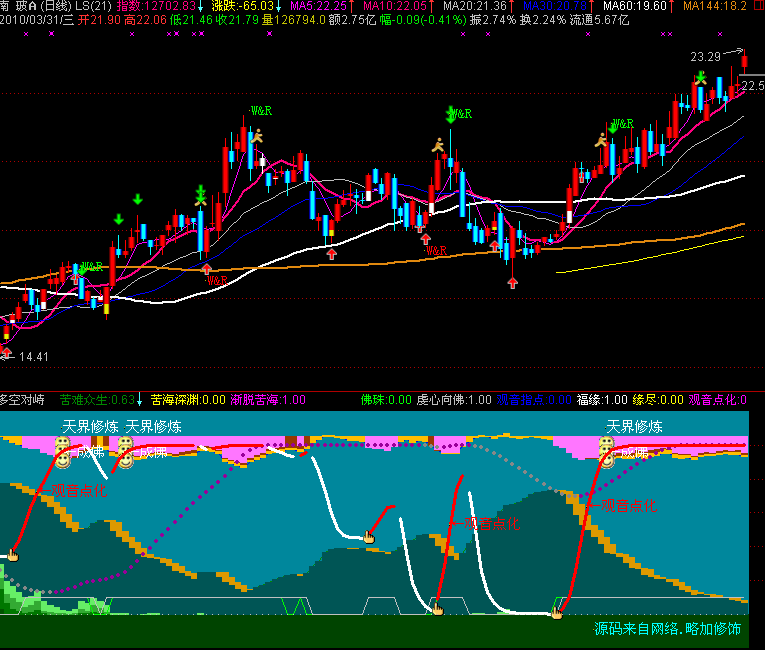Click the second hand pointer from left in indicator
This screenshot has height=650, width=765.
tap(369, 537)
